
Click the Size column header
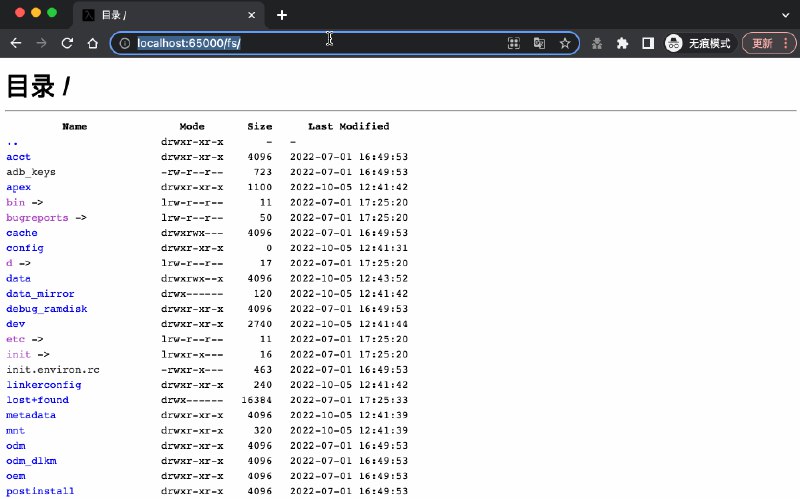[260, 127]
